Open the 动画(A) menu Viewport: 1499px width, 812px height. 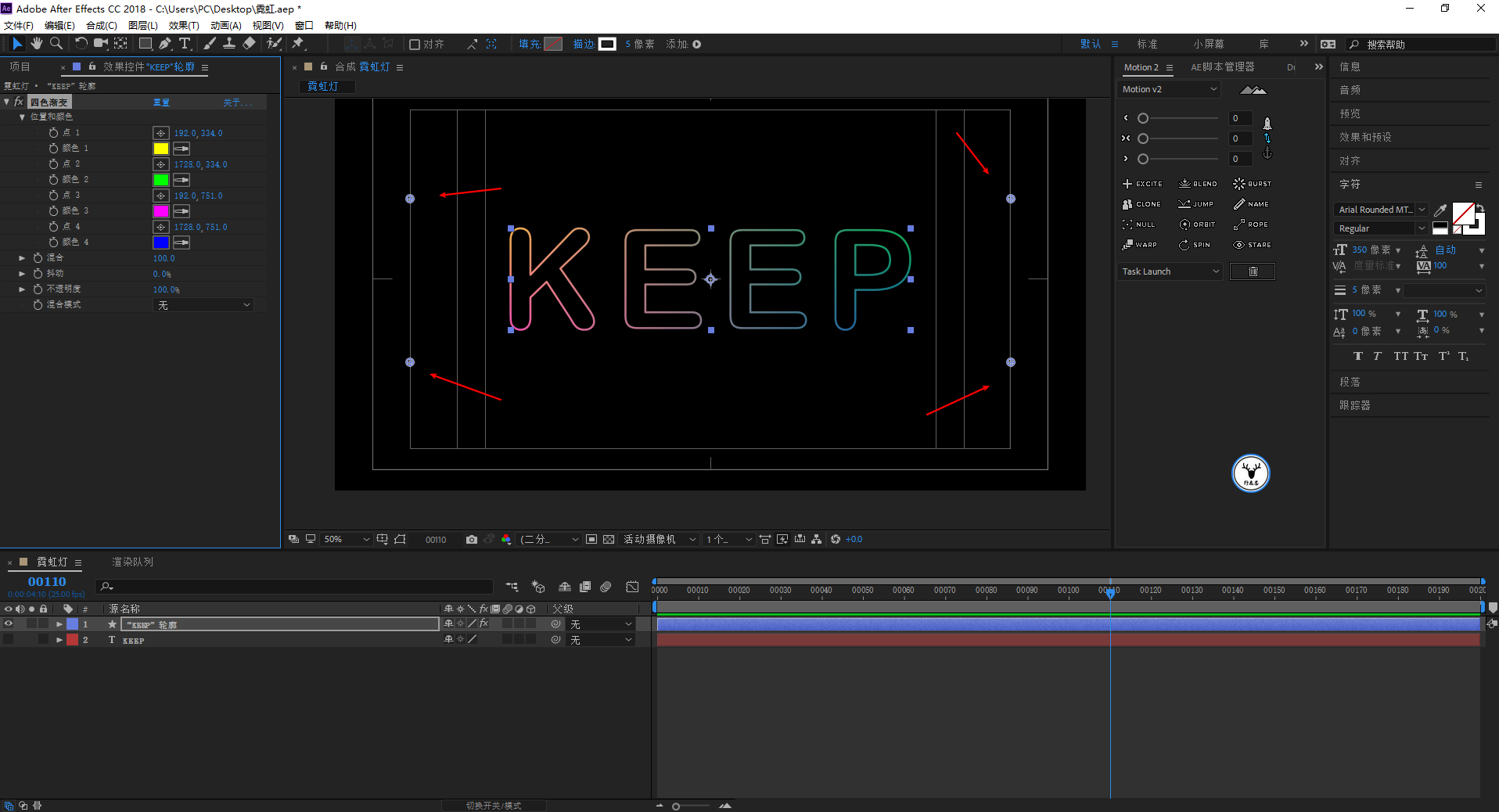click(226, 26)
